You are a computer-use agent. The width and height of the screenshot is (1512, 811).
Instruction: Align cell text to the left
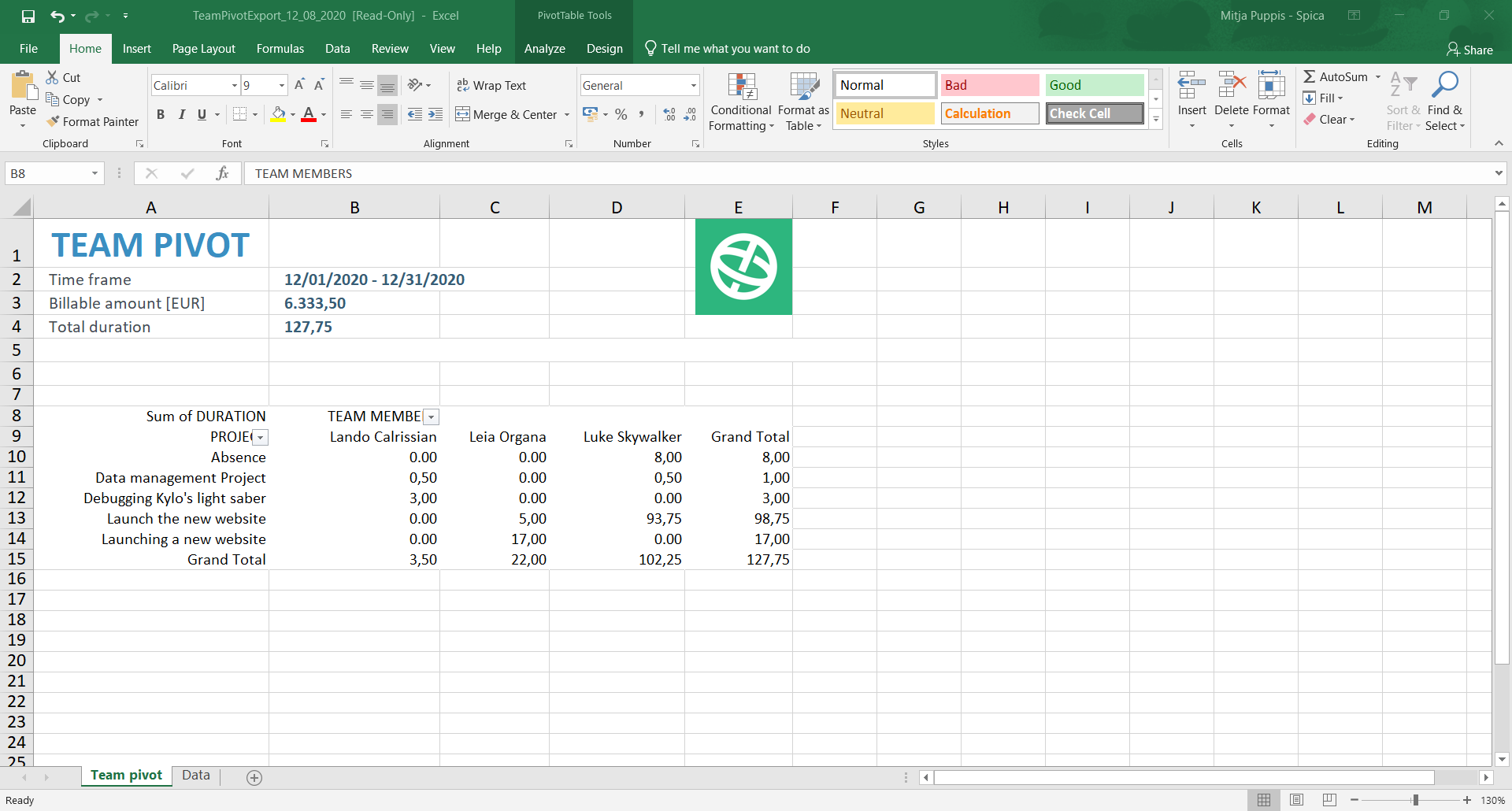click(x=346, y=114)
